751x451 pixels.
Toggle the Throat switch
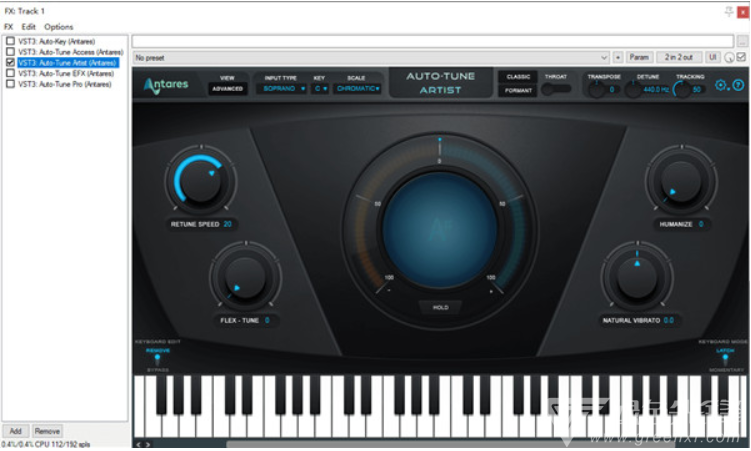click(x=556, y=89)
